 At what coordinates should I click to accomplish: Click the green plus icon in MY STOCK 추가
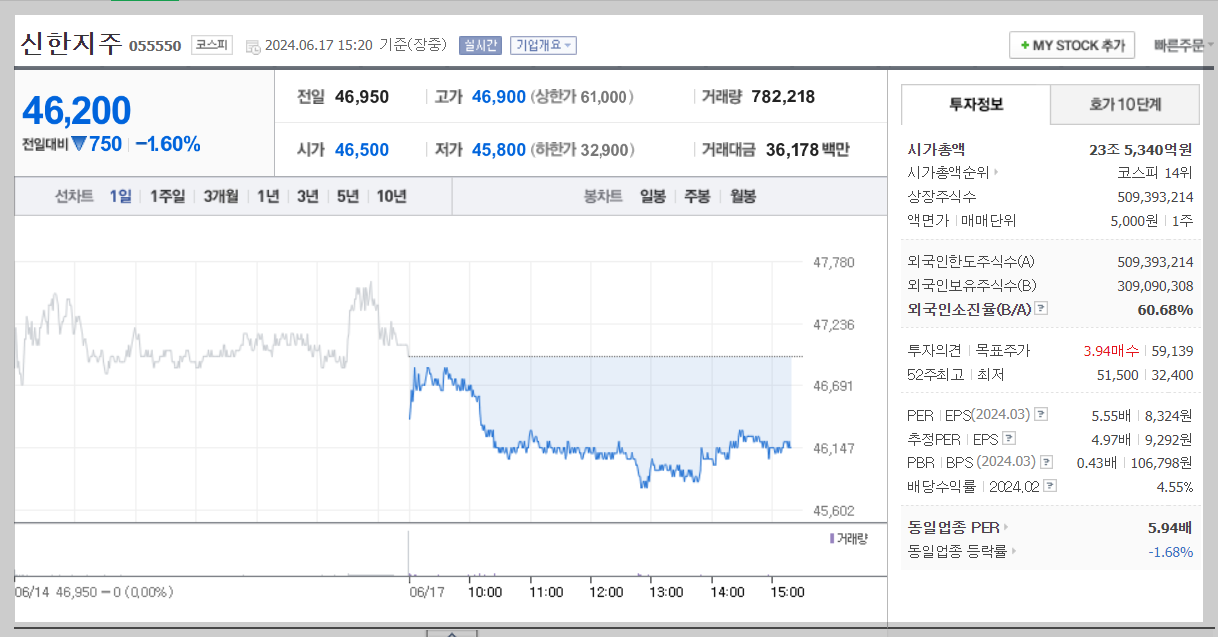click(x=1024, y=46)
